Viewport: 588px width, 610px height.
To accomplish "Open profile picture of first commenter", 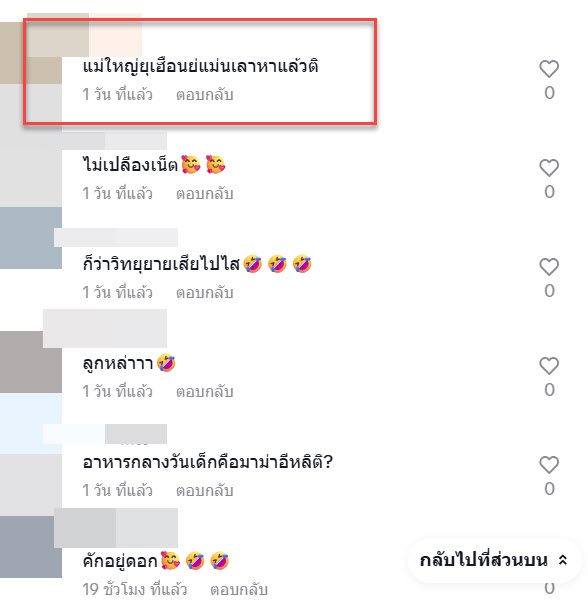I will pos(31,53).
